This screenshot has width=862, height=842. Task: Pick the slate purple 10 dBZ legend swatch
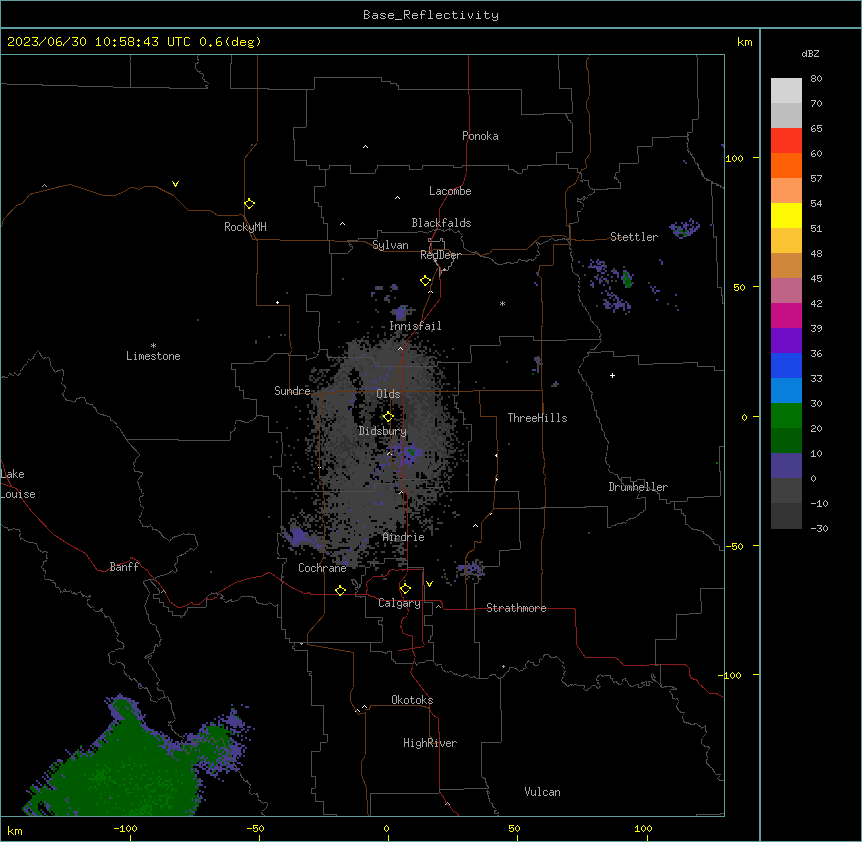(786, 466)
